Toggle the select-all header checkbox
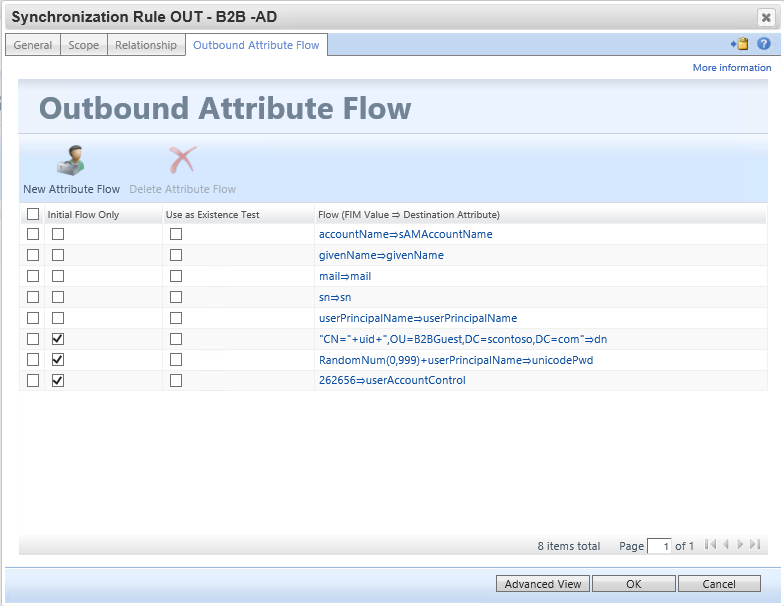This screenshot has height=606, width=784. click(x=33, y=214)
